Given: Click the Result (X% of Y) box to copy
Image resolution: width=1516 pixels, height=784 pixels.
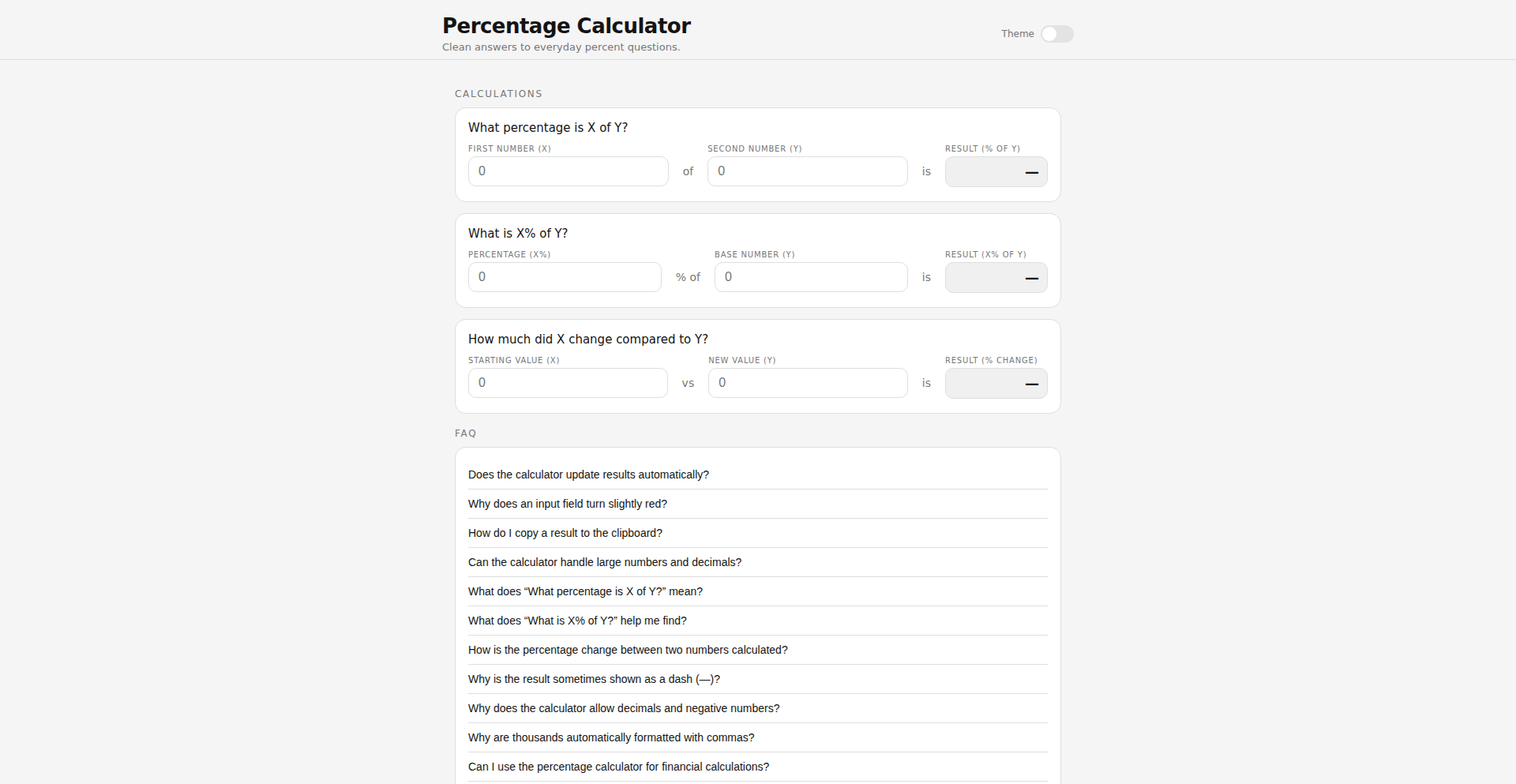Looking at the screenshot, I should point(996,277).
